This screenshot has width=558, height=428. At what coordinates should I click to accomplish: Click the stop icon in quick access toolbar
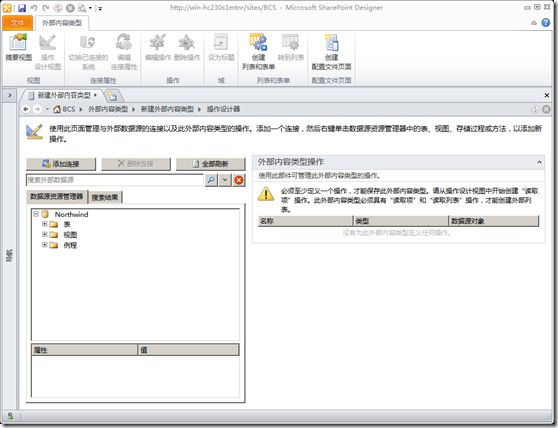pyautogui.click(x=70, y=7)
